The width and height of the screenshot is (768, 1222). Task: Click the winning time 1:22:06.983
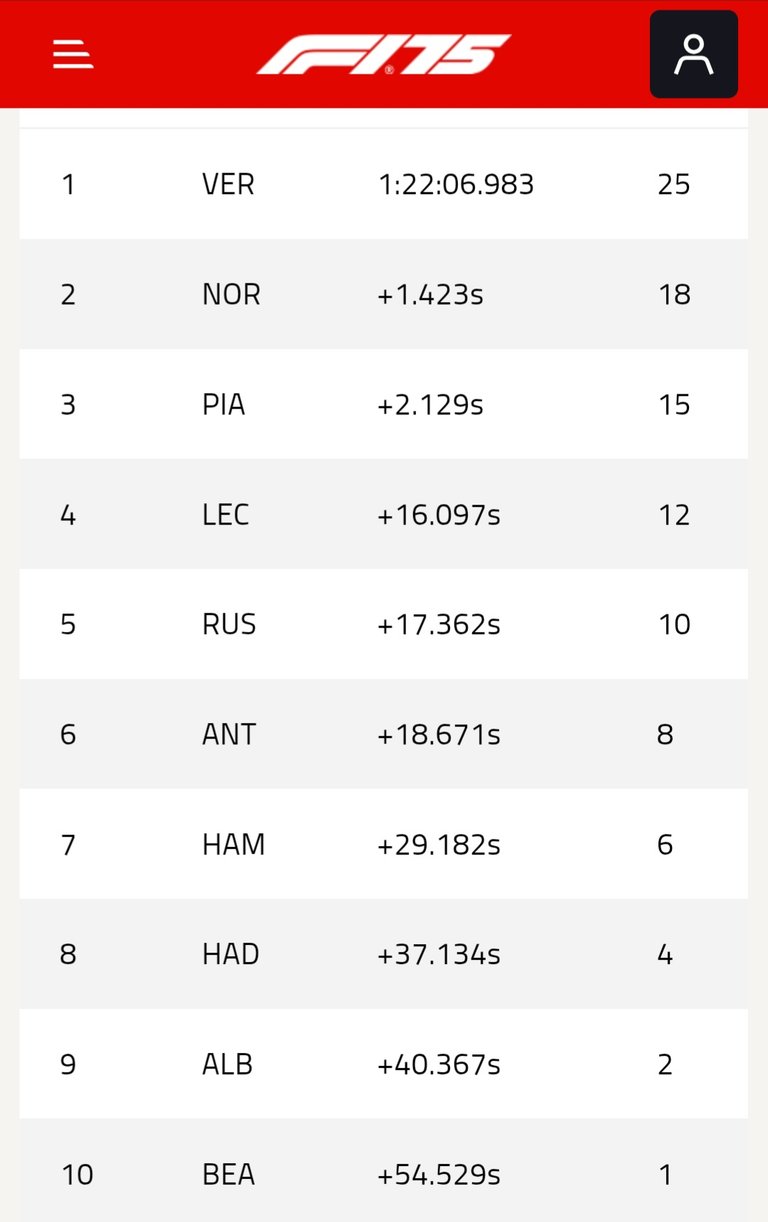(456, 184)
